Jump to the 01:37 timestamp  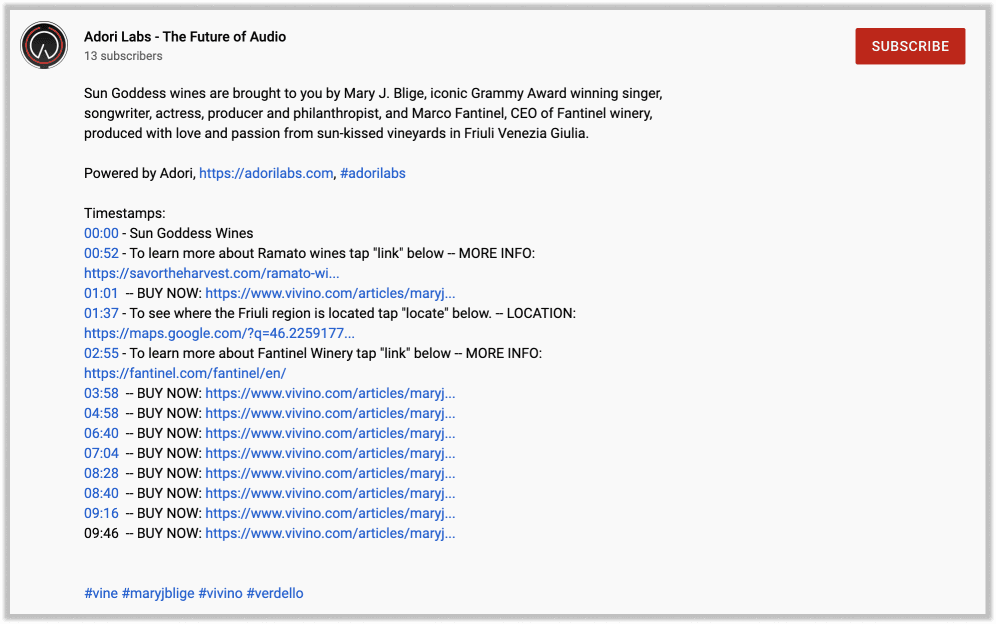[101, 313]
